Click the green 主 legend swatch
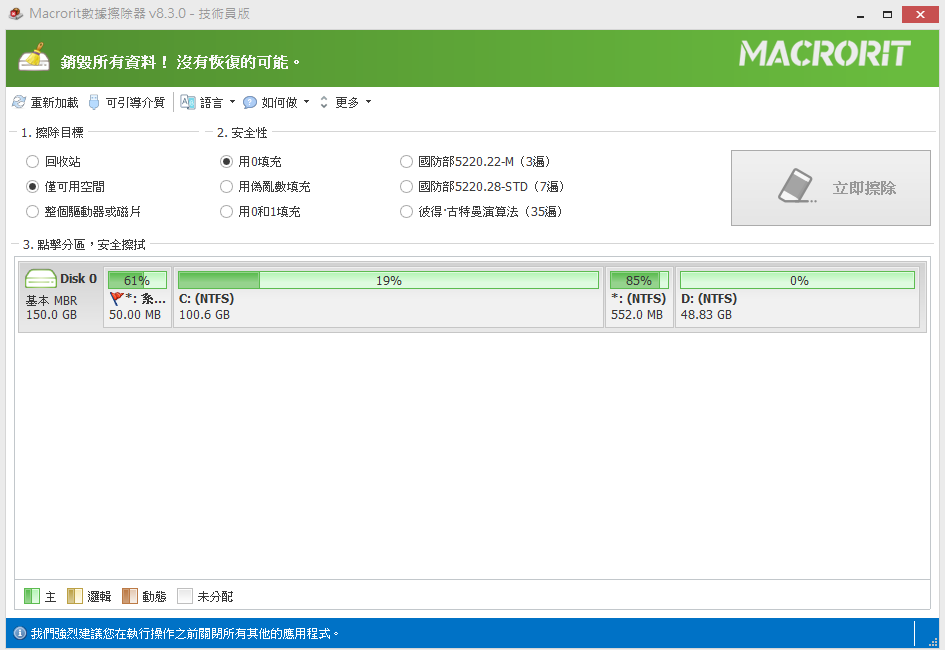 click(x=32, y=596)
